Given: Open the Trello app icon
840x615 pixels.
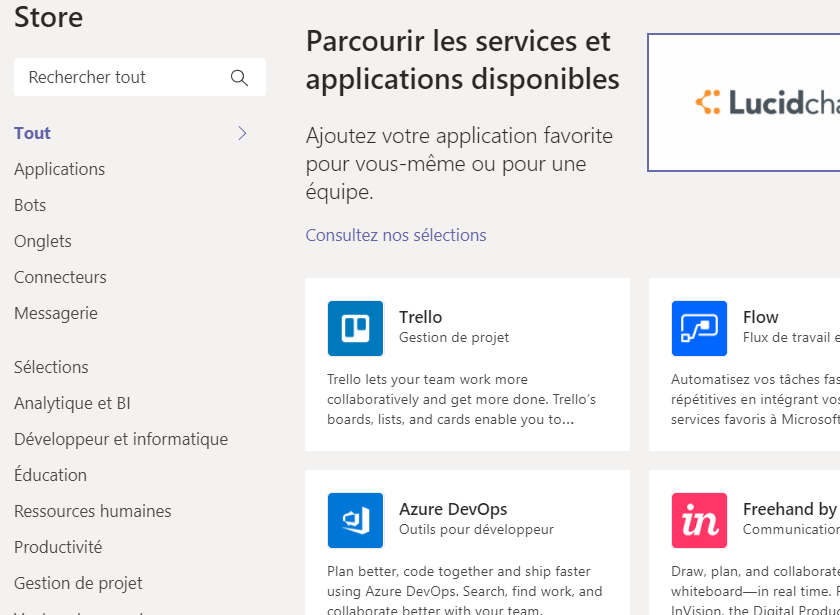Looking at the screenshot, I should coord(355,328).
